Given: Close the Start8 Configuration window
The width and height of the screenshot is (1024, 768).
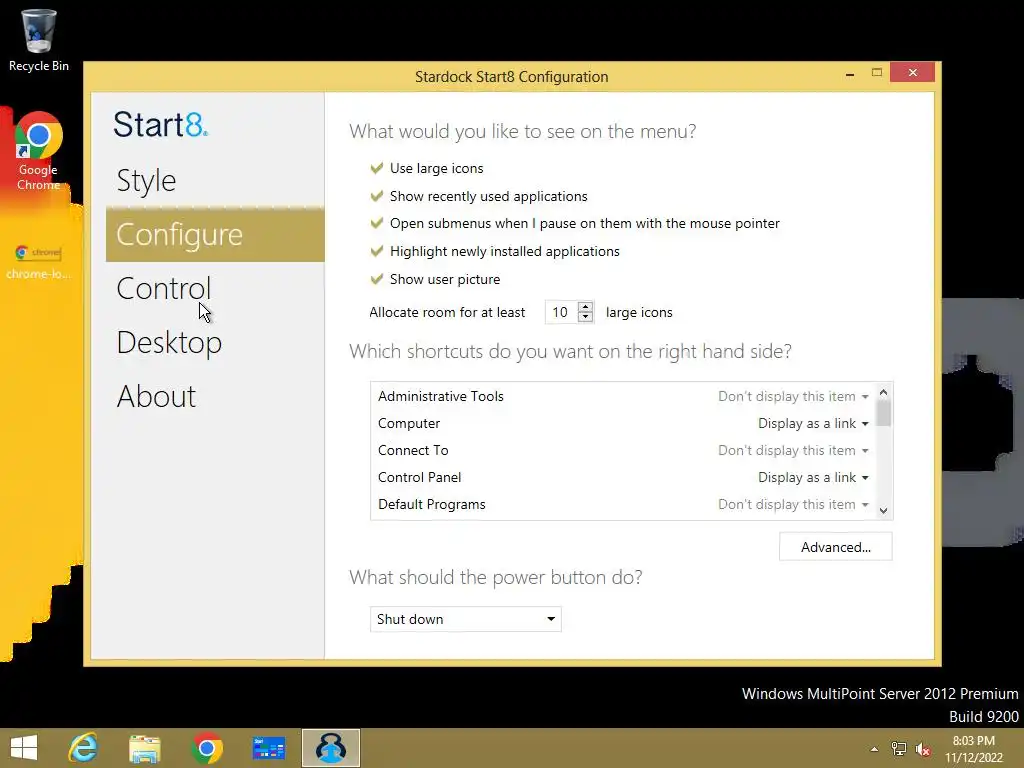Looking at the screenshot, I should 912,72.
